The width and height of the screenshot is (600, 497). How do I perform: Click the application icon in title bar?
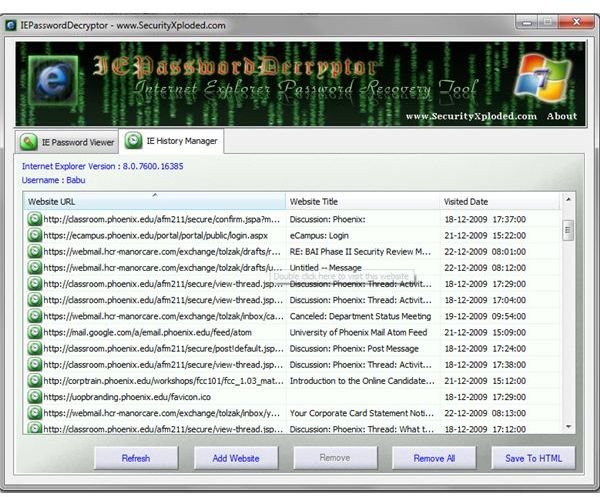pyautogui.click(x=10, y=25)
